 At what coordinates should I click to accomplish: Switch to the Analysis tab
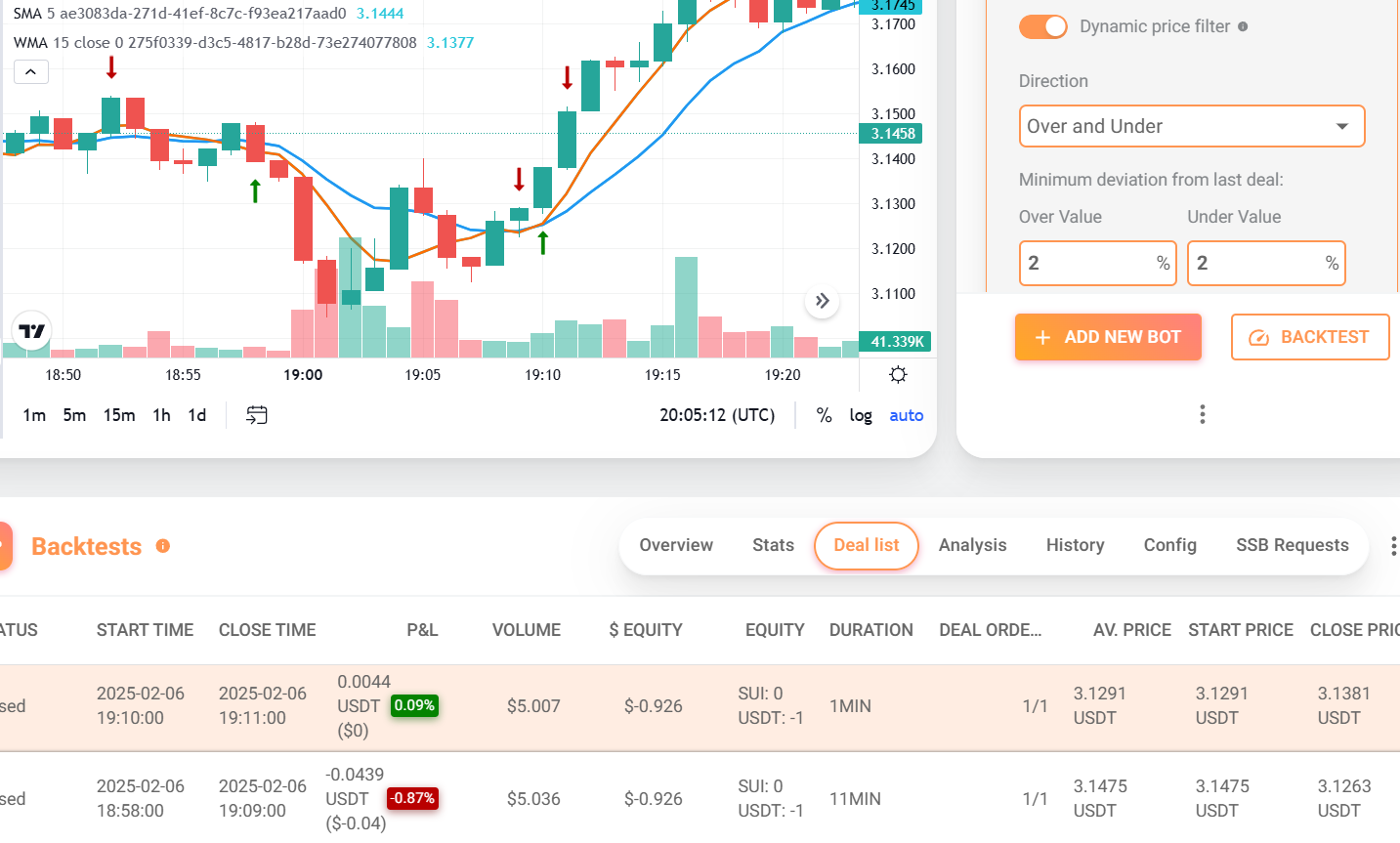972,545
